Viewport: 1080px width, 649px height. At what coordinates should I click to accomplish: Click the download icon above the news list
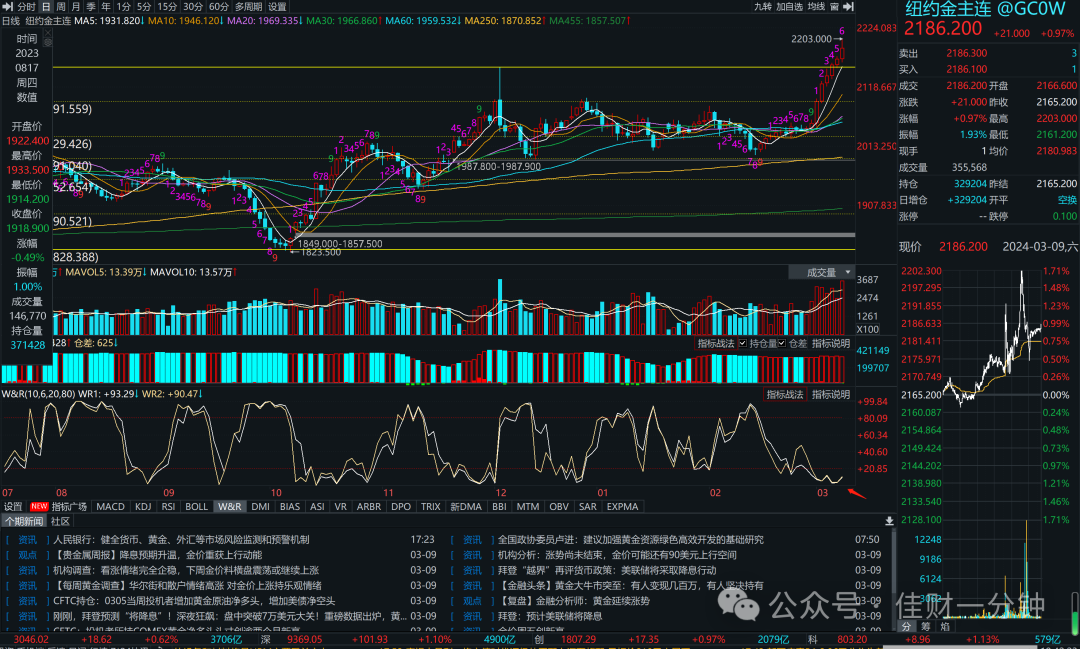889,521
